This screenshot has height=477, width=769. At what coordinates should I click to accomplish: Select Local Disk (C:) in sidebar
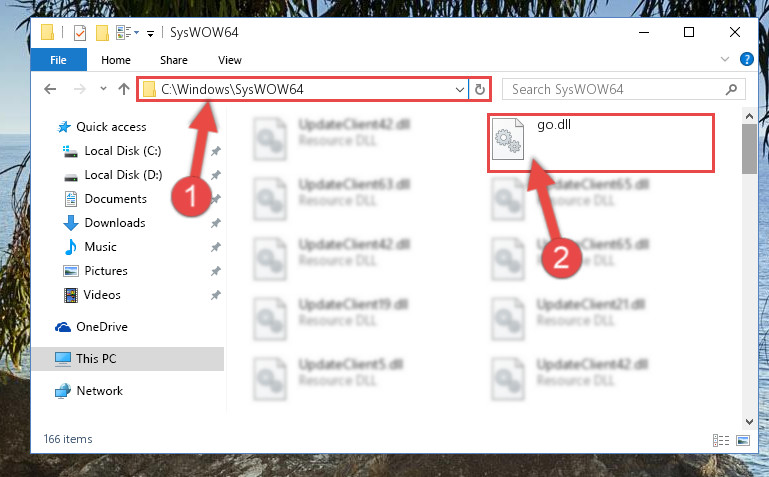click(x=123, y=151)
